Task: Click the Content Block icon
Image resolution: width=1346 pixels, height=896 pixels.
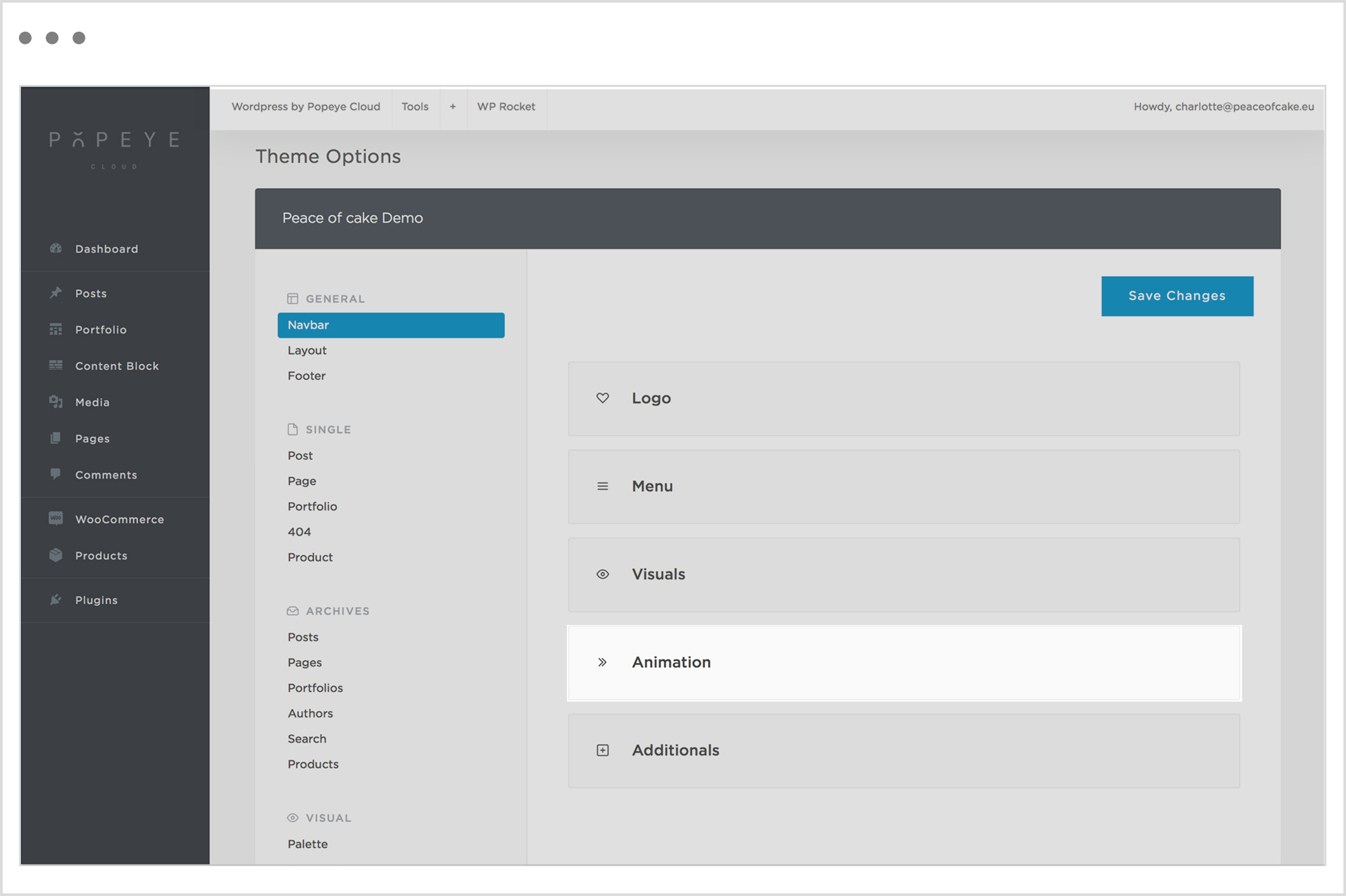Action: (x=56, y=365)
